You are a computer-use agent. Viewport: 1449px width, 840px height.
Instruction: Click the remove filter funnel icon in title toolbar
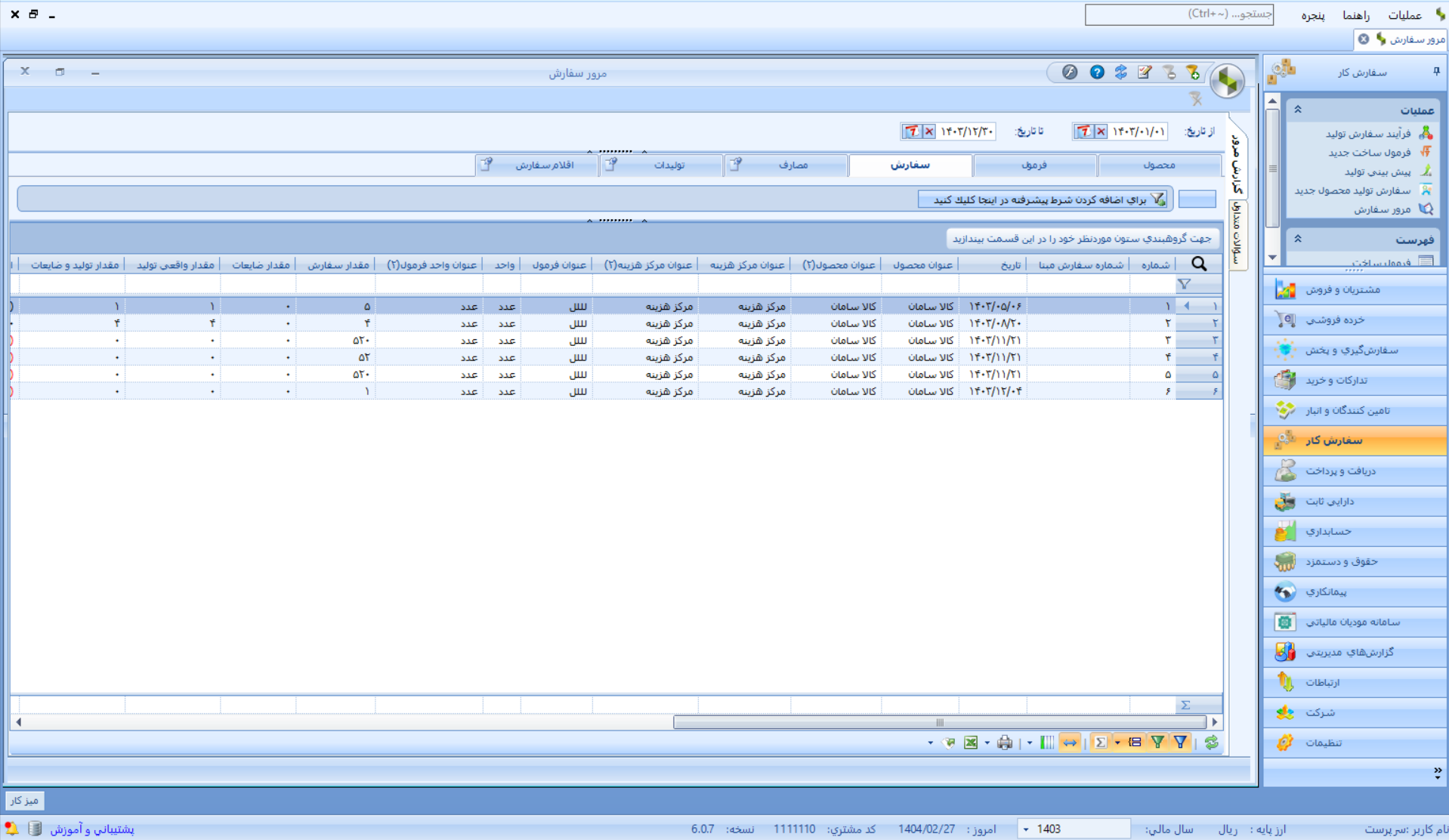click(x=1169, y=73)
